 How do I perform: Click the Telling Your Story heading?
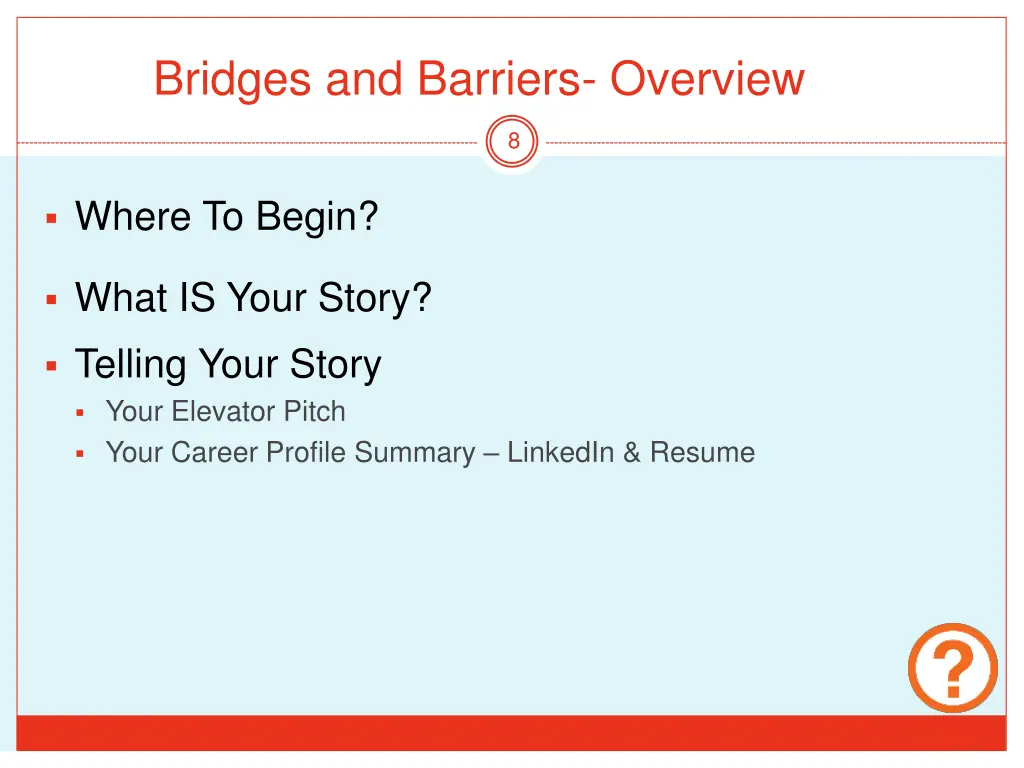click(x=228, y=364)
